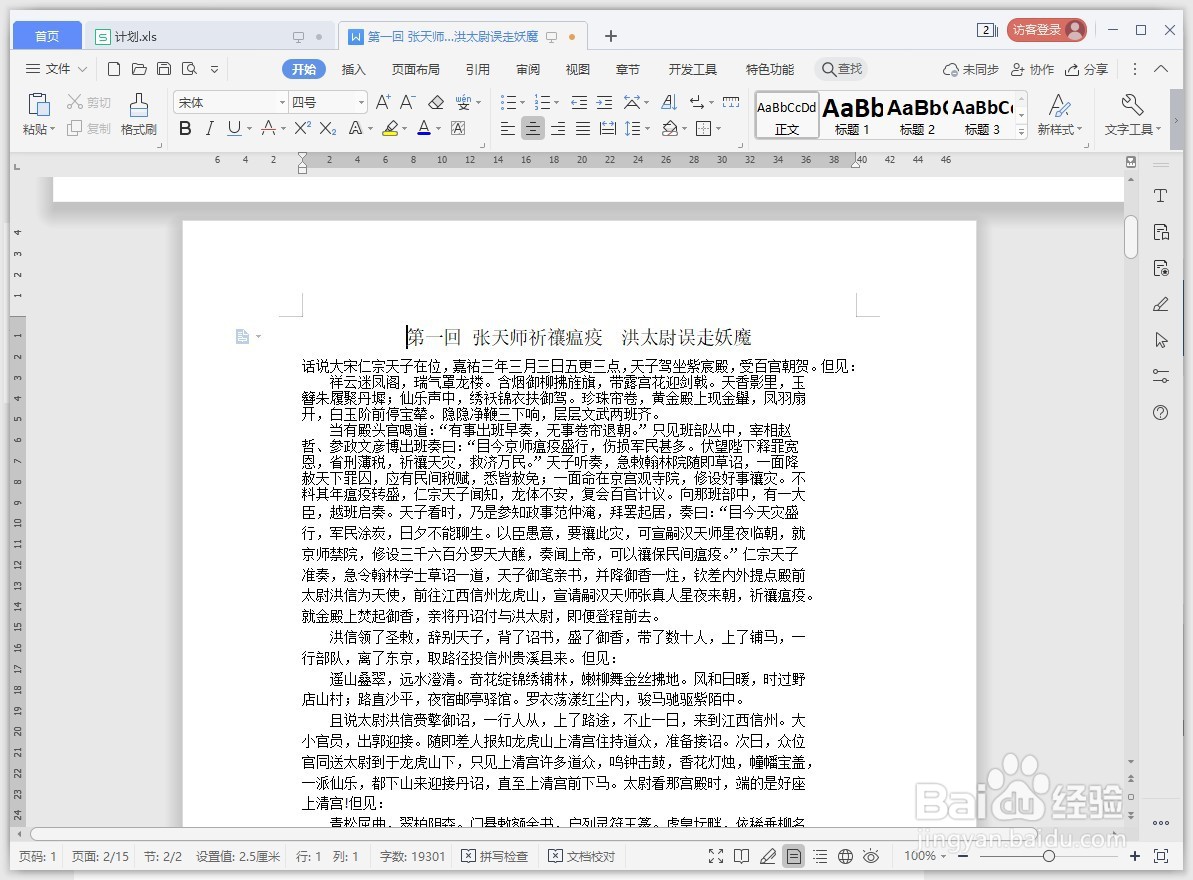Click the tab stops ruler icon
This screenshot has width=1193, height=880.
(731, 102)
